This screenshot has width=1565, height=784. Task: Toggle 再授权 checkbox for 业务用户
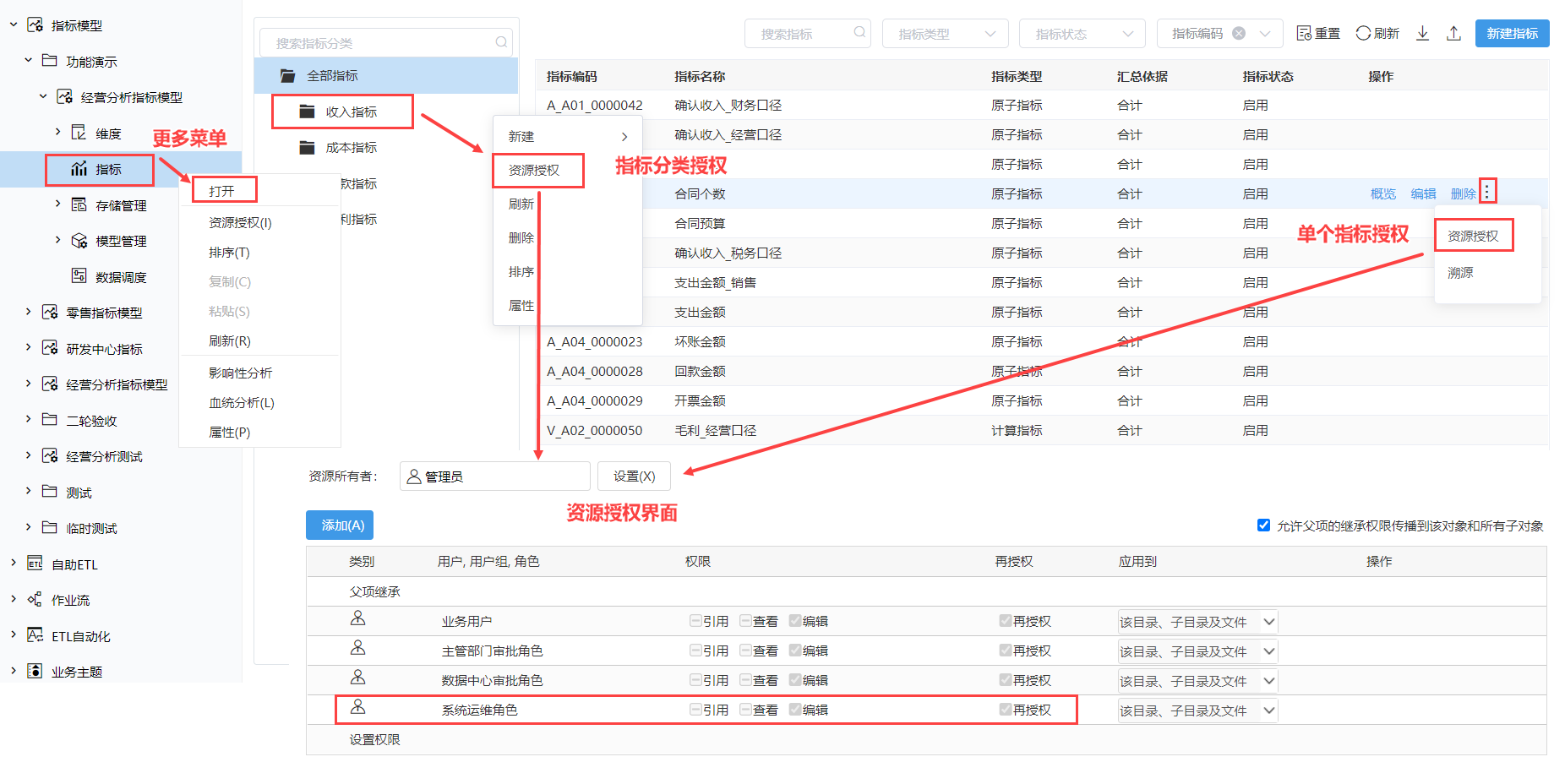pos(1006,621)
